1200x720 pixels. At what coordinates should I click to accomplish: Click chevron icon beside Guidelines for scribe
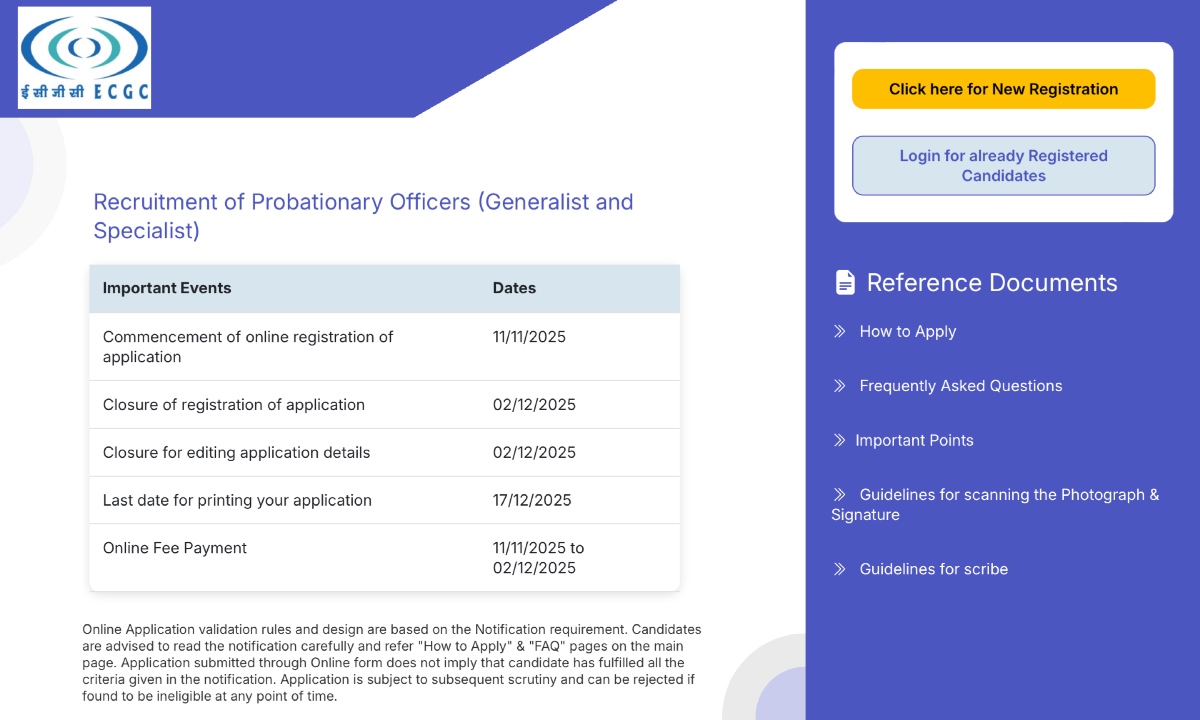click(840, 569)
